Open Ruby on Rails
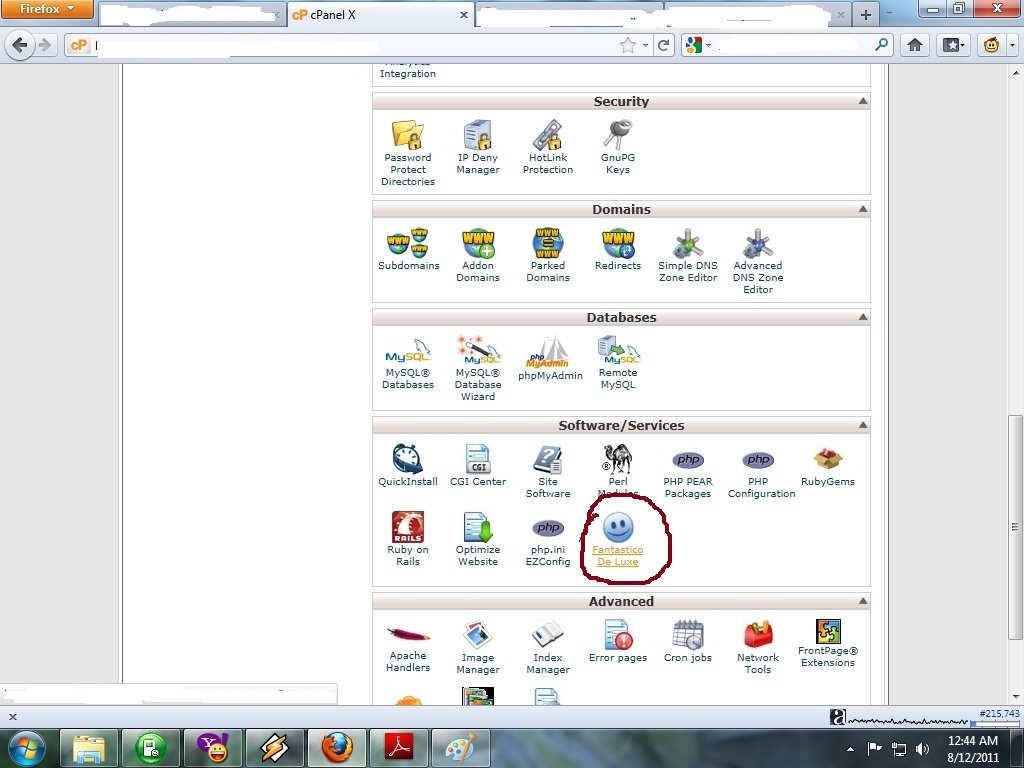Image resolution: width=1024 pixels, height=768 pixels. pyautogui.click(x=408, y=539)
